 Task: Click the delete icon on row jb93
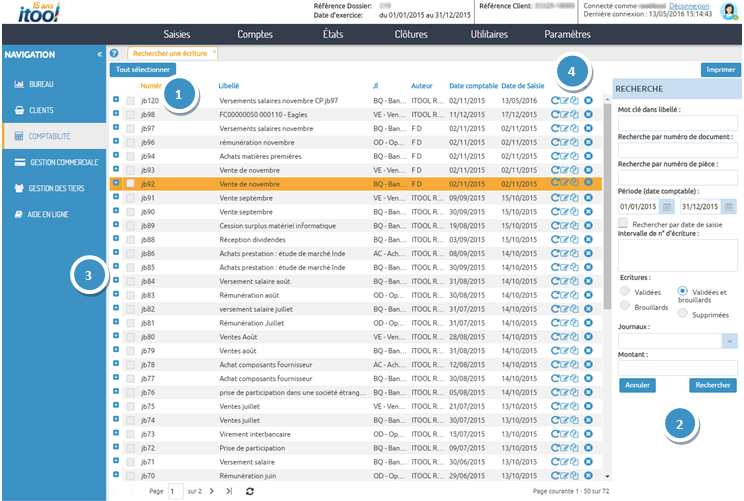tap(588, 170)
